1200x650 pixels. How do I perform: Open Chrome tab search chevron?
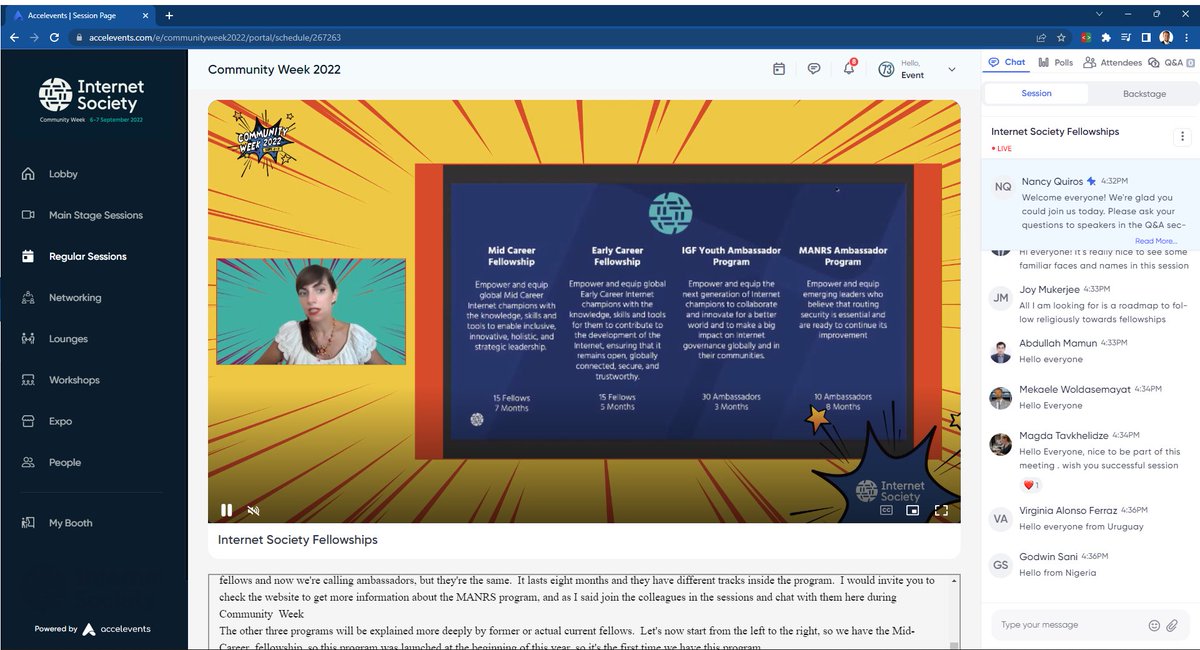click(x=1100, y=14)
